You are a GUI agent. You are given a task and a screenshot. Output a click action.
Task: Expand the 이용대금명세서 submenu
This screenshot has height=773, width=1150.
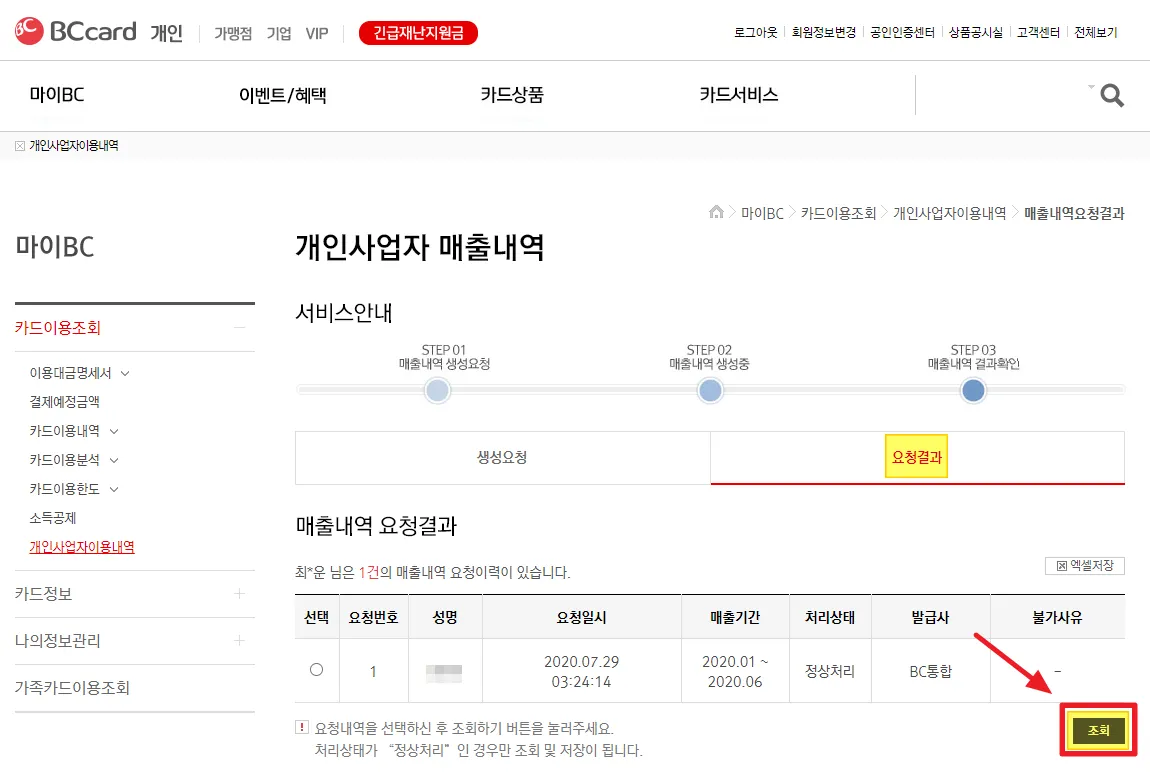tap(125, 373)
